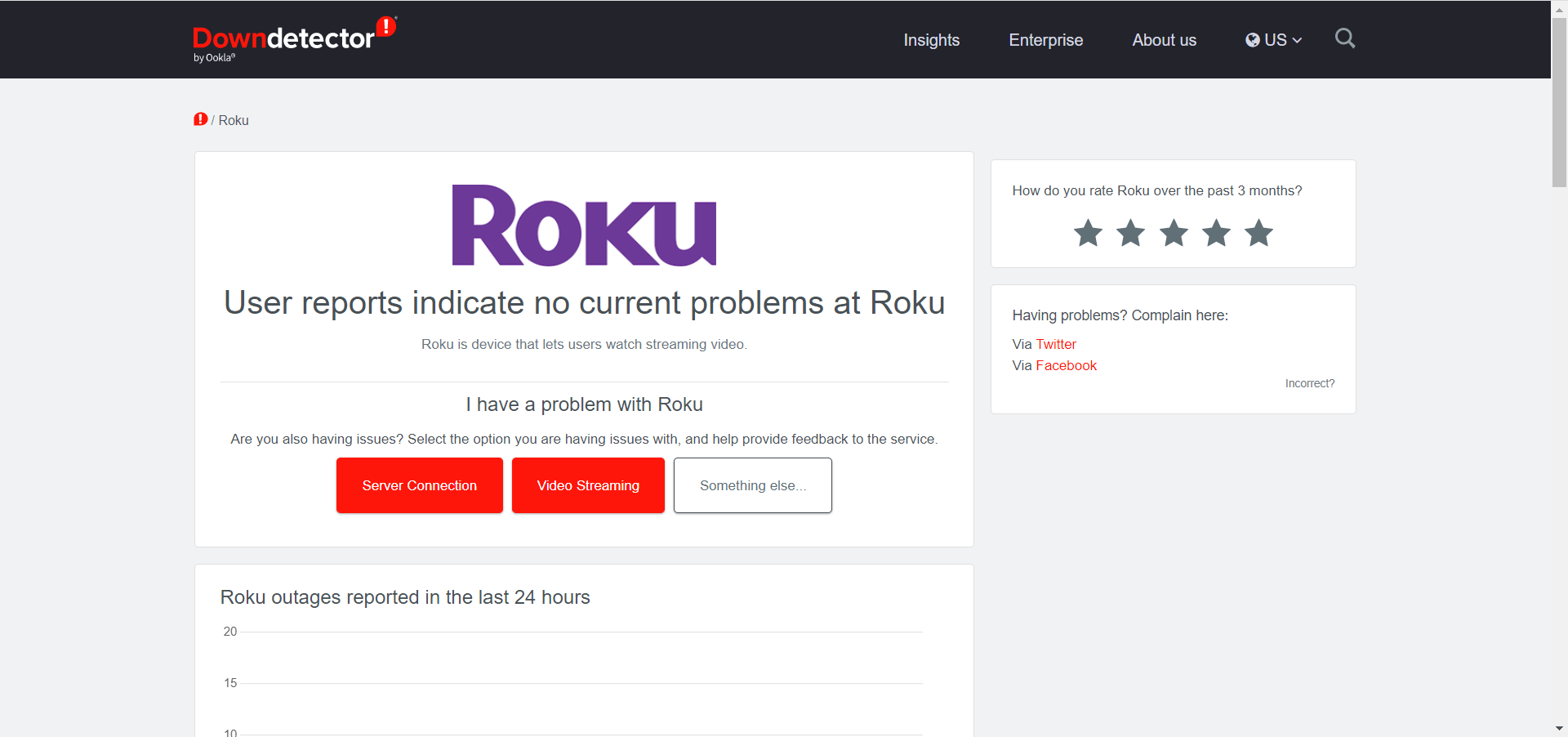Click the Downdetector logo in header
This screenshot has width=1568, height=737.
(295, 38)
